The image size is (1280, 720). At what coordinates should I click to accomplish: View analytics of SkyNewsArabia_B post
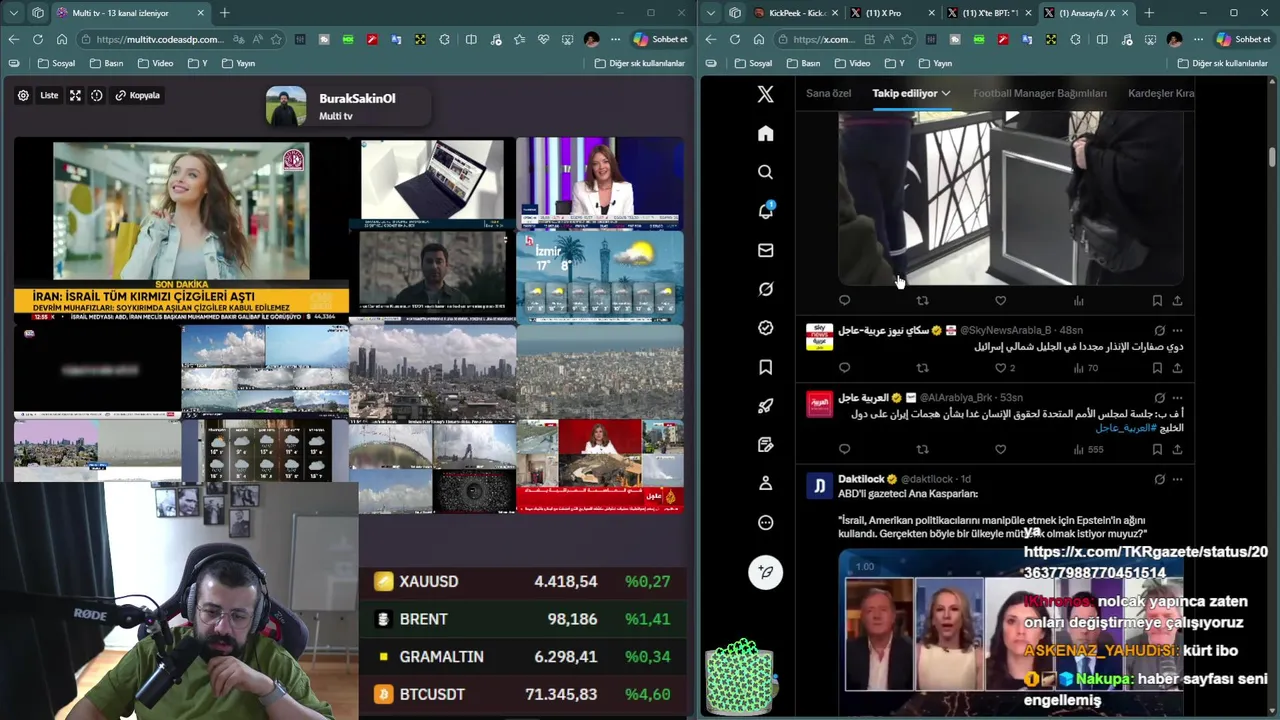click(1085, 368)
